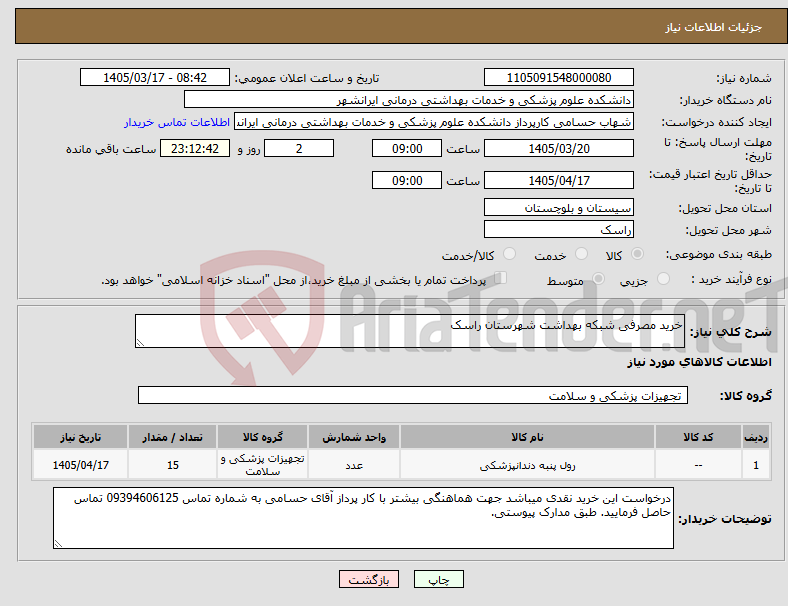This screenshot has width=788, height=606.
Task: Click the بازگشت back button
Action: pyautogui.click(x=369, y=579)
